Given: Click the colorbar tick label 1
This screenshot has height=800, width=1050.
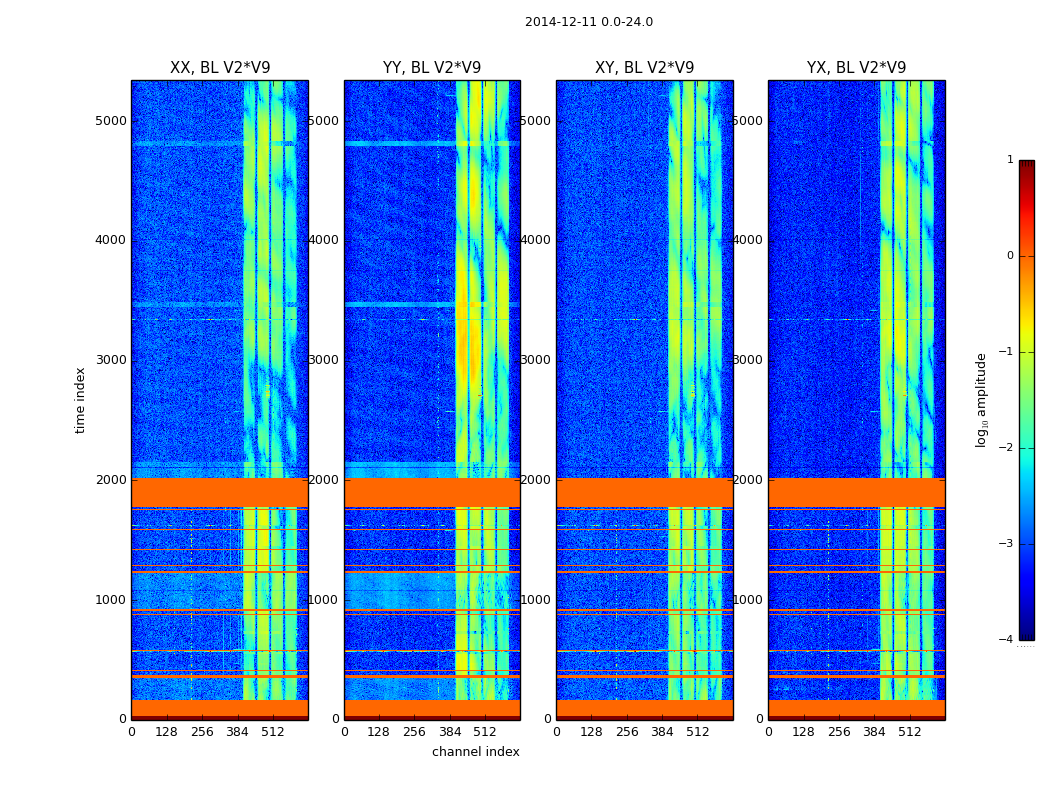Looking at the screenshot, I should click(1009, 160).
